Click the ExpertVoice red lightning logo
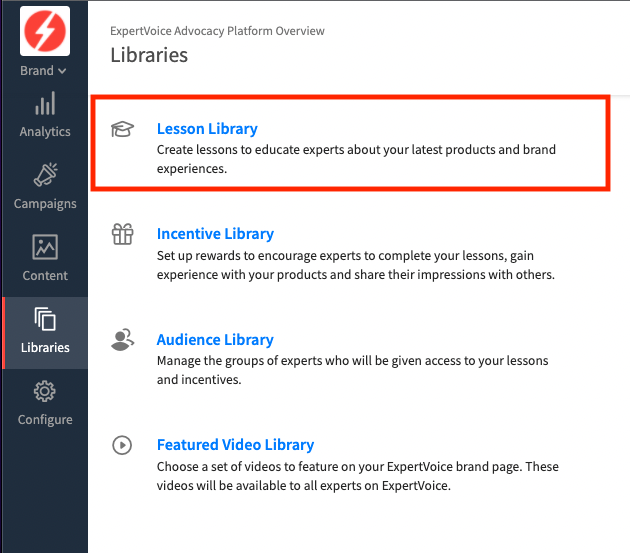Screen dimensions: 630x553 (x=45, y=31)
